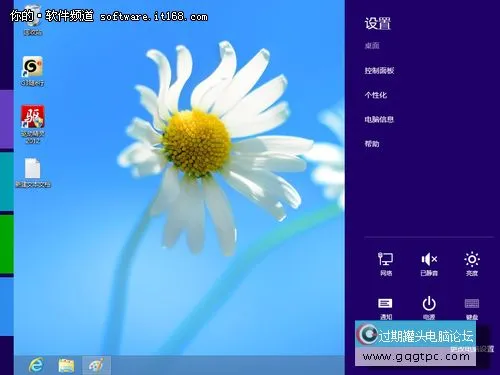This screenshot has width=500, height=375.
Task: Click the 通知 notifications icon
Action: tap(385, 308)
